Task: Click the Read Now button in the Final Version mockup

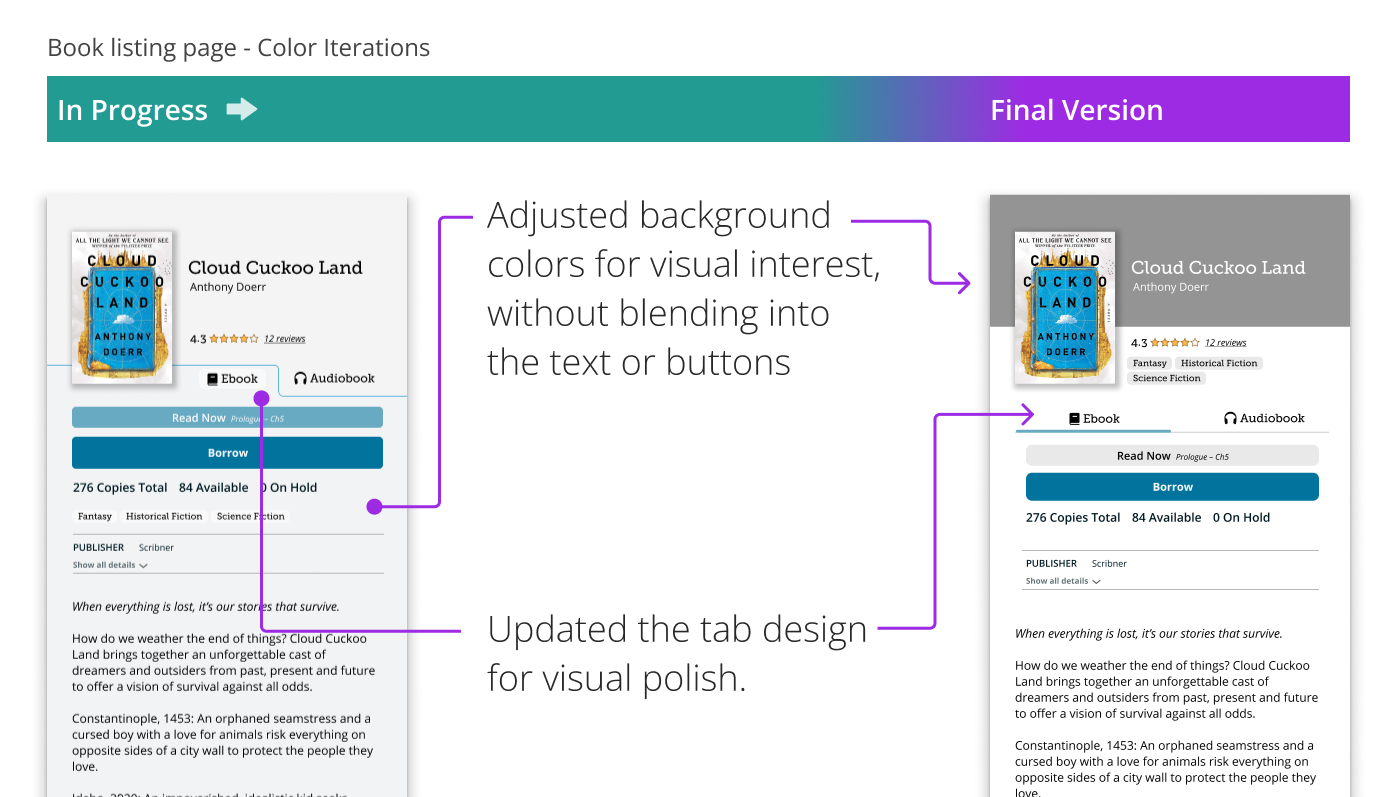Action: point(1172,456)
